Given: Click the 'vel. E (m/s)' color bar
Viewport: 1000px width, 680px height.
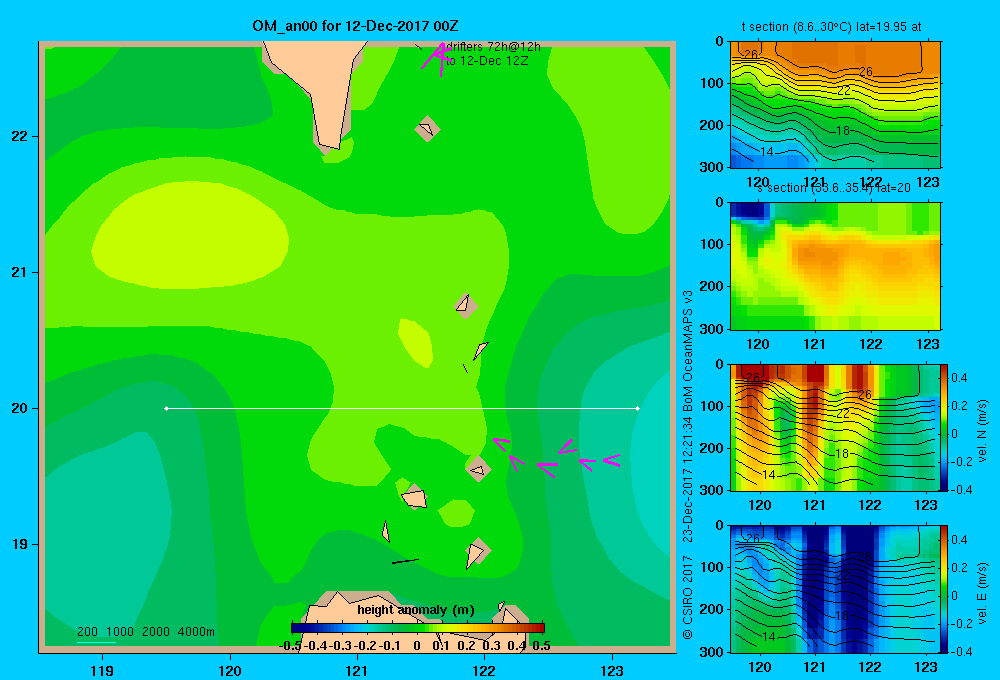Looking at the screenshot, I should tap(944, 589).
